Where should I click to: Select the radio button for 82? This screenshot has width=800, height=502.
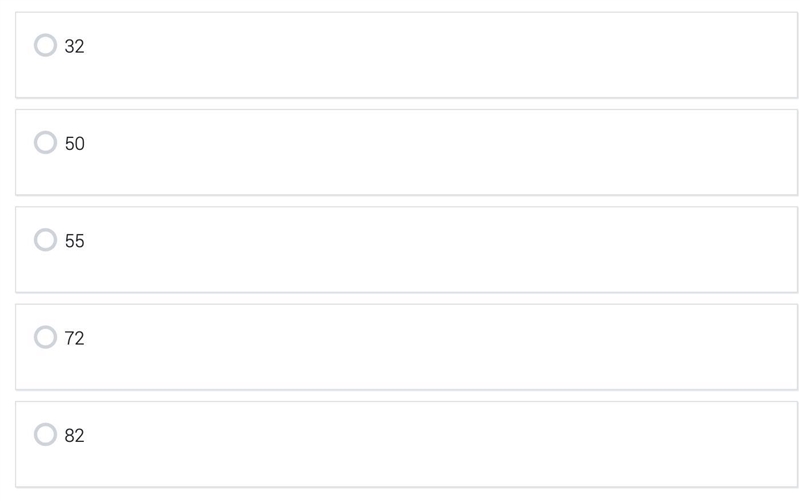45,435
